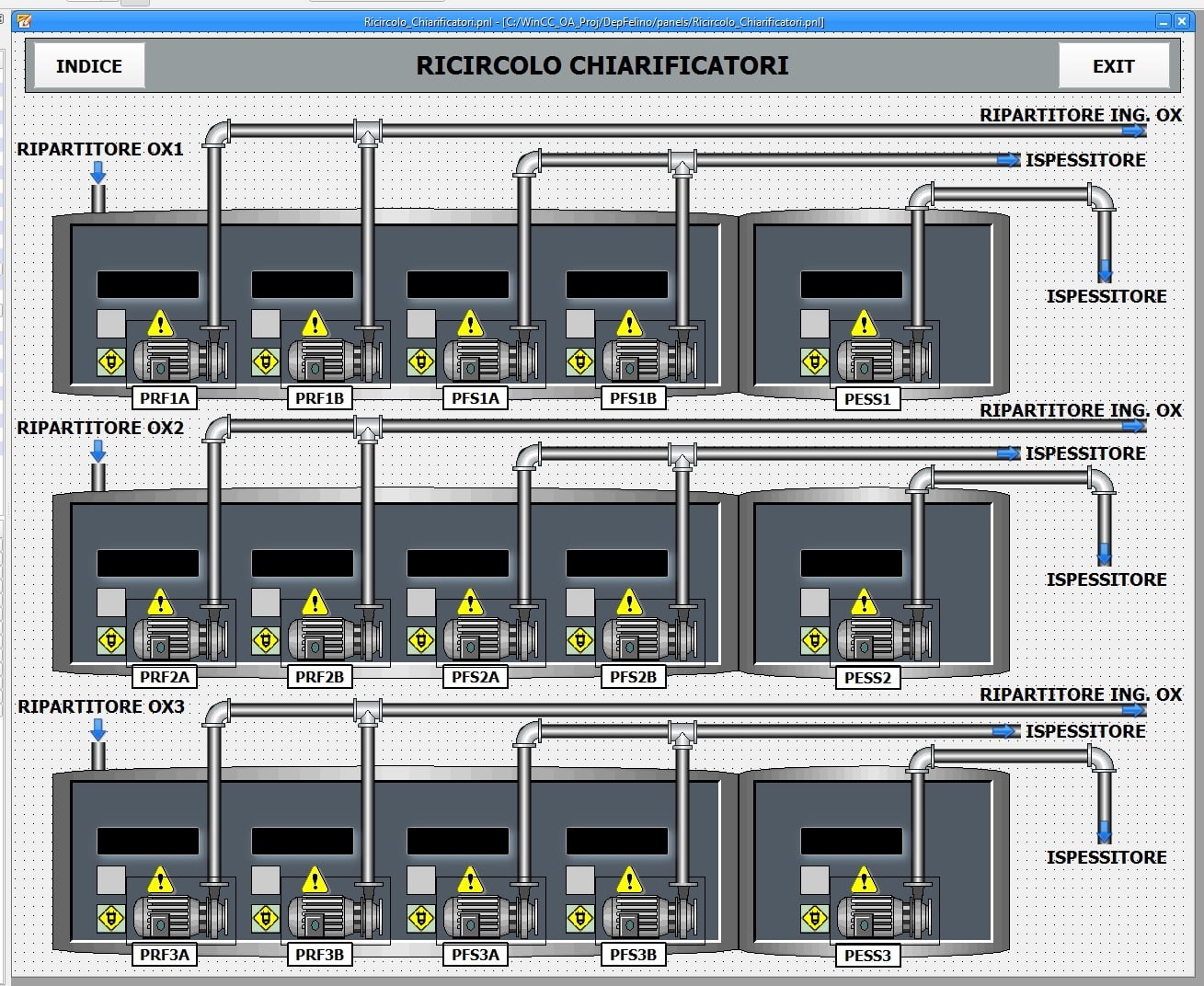Viewport: 1204px width, 986px height.
Task: Click the black value display above PFS2A
Action: click(x=458, y=563)
